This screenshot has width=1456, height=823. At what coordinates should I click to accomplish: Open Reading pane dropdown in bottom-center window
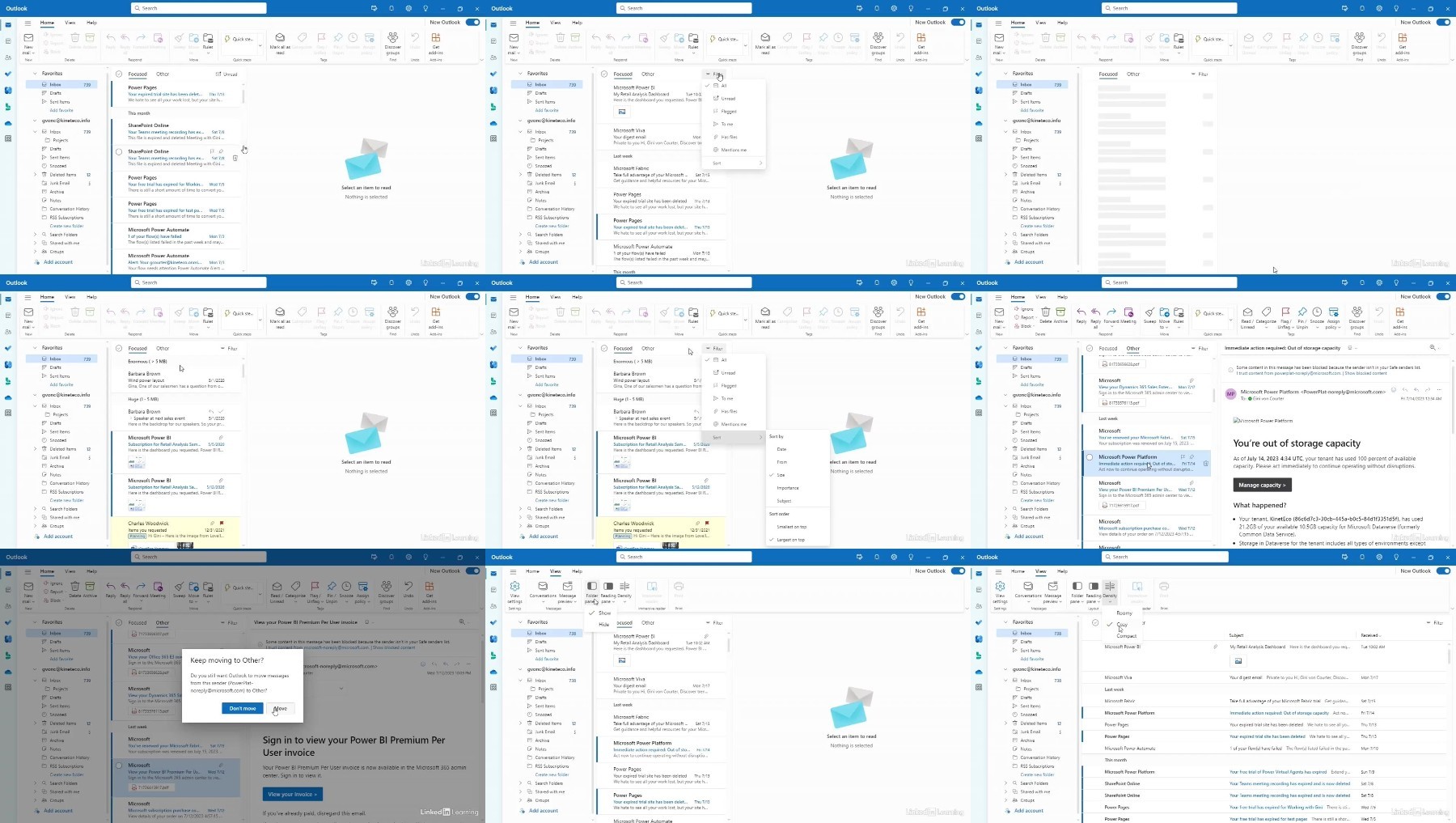[x=608, y=591]
